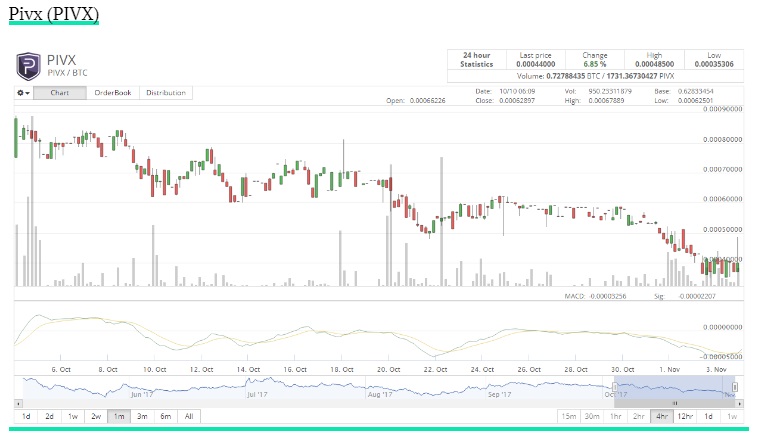Select the 2d time range button
Image resolution: width=757 pixels, height=446 pixels.
click(x=49, y=416)
